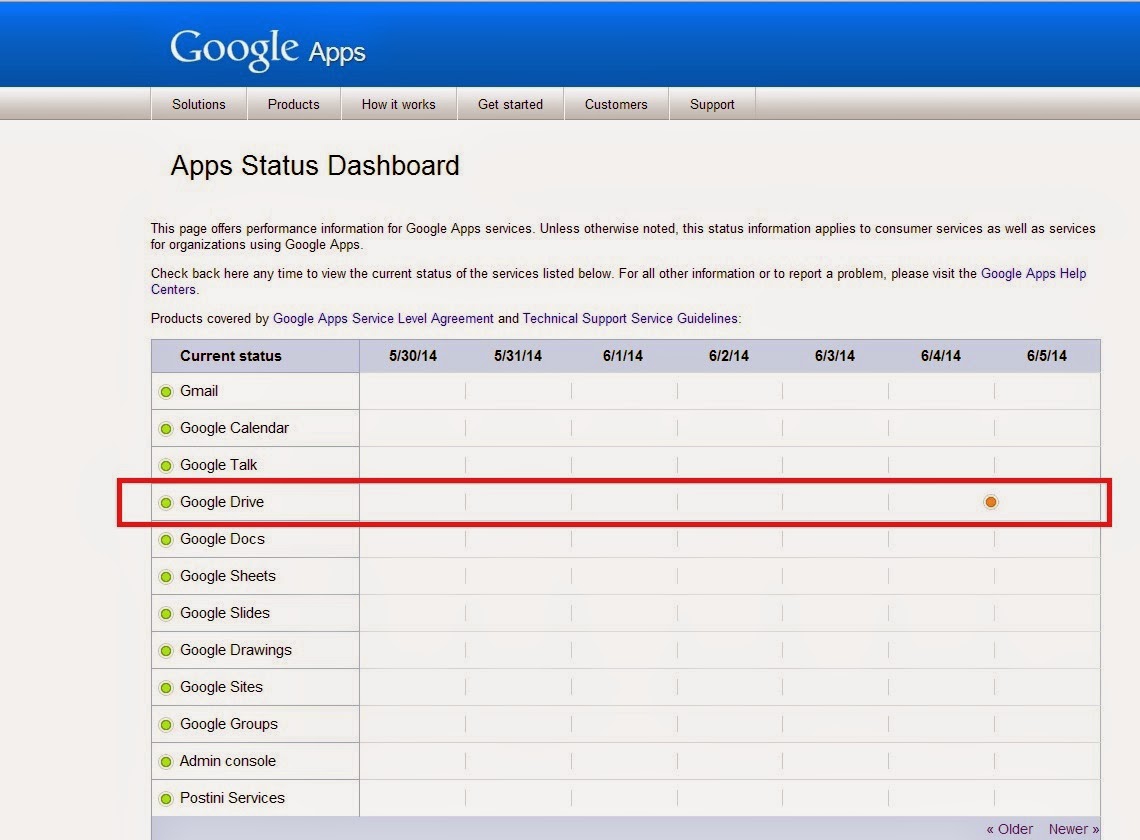Screen dimensions: 1140x840
Task: Open the Solutions menu
Action: 198,104
